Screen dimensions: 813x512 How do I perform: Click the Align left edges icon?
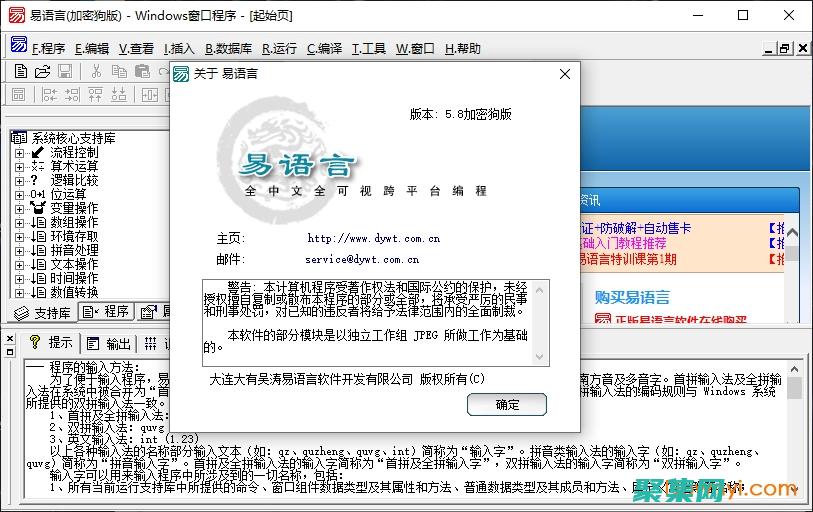point(50,94)
